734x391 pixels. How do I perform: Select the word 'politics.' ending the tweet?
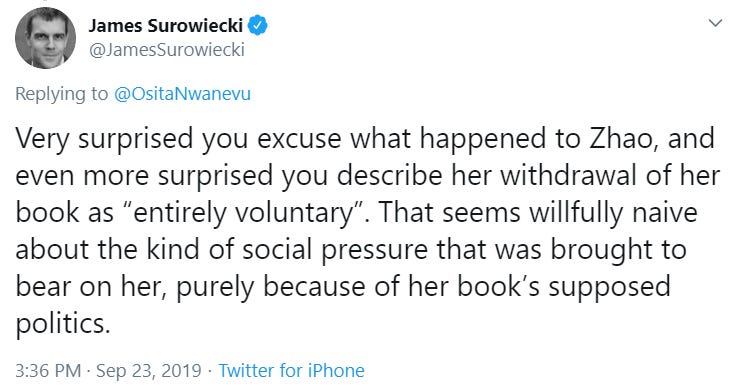click(63, 324)
